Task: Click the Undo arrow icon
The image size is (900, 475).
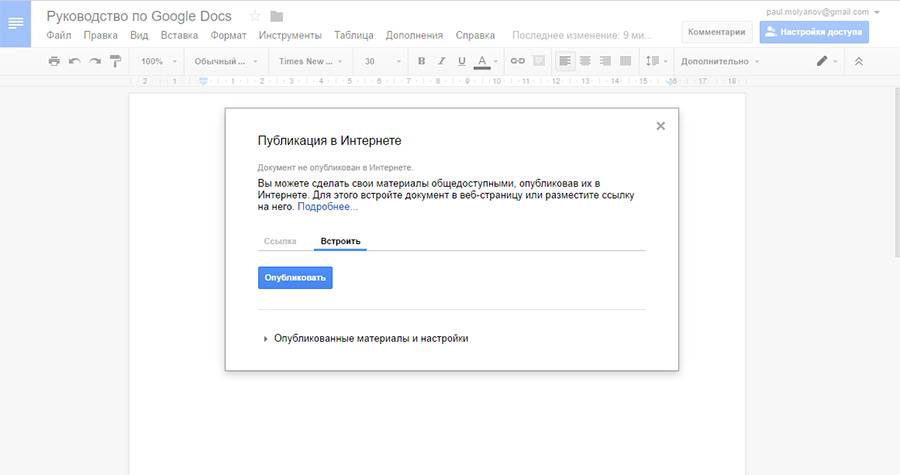Action: [75, 61]
